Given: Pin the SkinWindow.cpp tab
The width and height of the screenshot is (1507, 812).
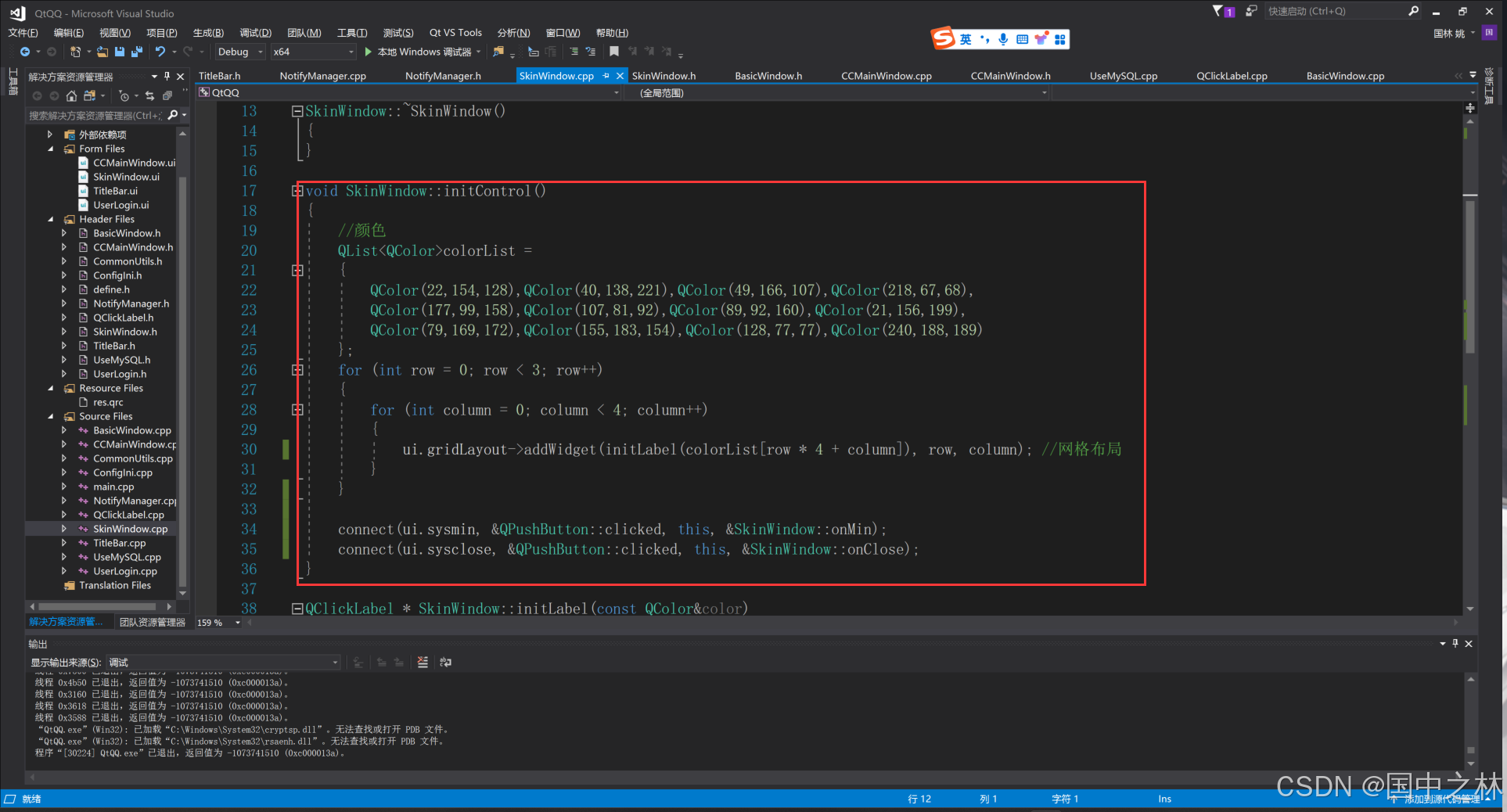Looking at the screenshot, I should click(x=606, y=76).
